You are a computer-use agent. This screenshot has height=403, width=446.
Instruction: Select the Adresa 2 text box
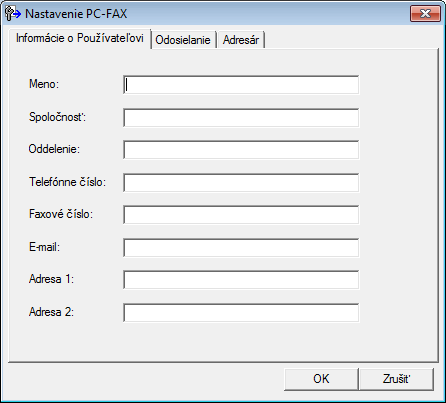coord(241,312)
